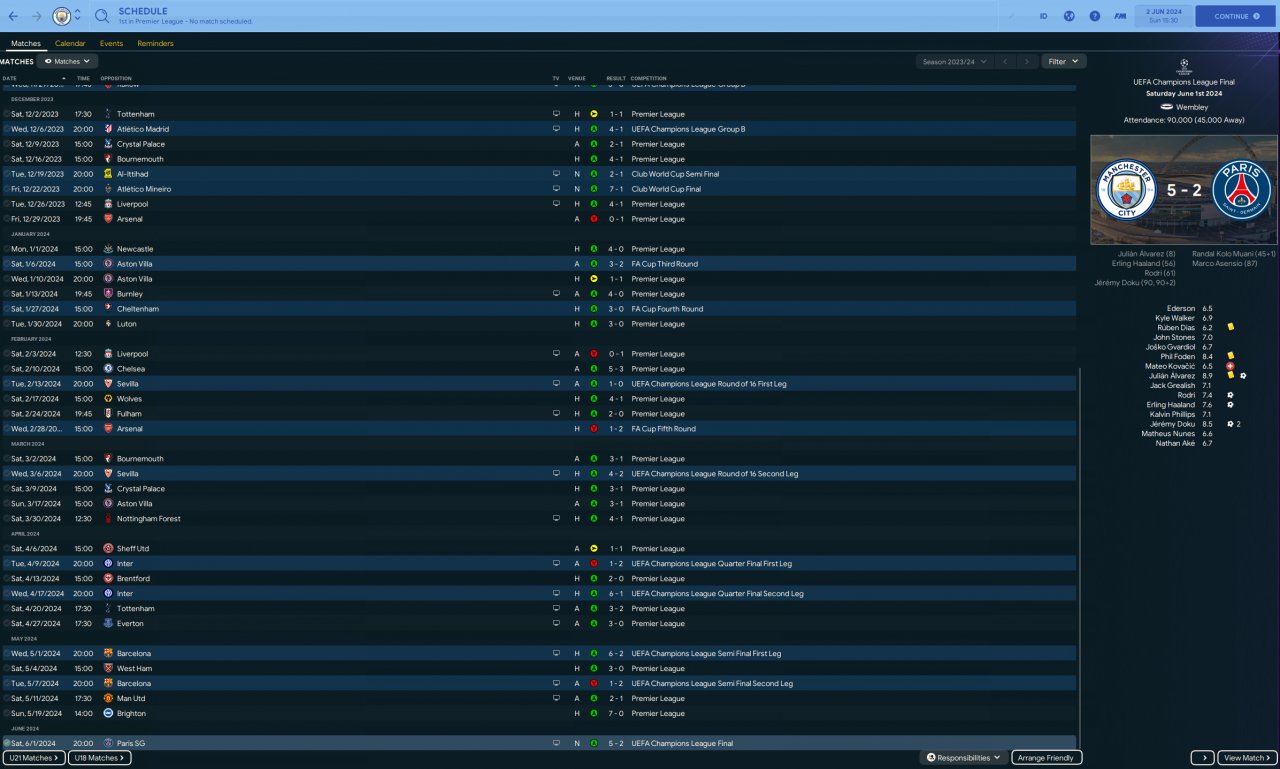The width and height of the screenshot is (1280, 769).
Task: Select Nathan Aké in the lineup ratings
Action: 1174,443
